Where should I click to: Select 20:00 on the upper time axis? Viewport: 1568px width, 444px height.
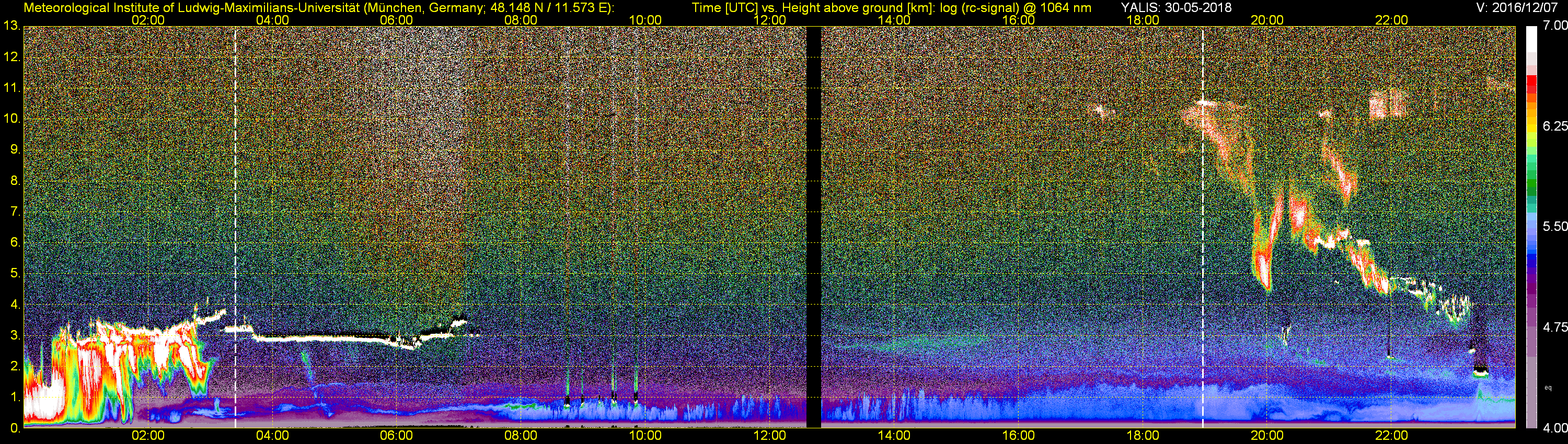click(1267, 20)
